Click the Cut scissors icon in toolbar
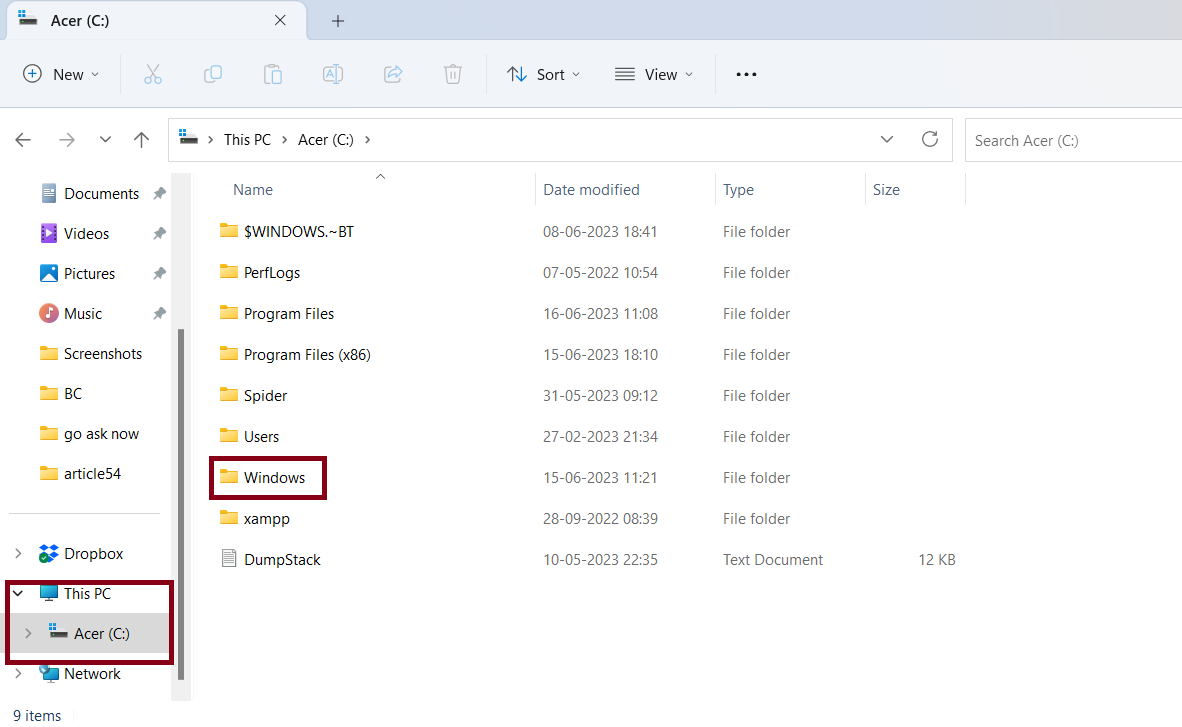Image resolution: width=1182 pixels, height=727 pixels. [152, 74]
